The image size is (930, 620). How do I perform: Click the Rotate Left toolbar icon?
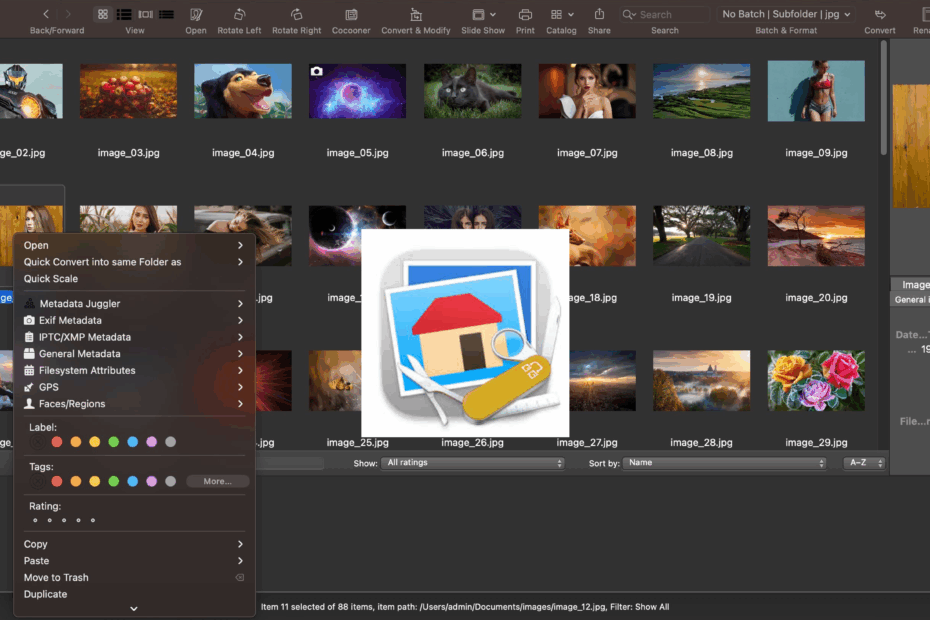click(239, 15)
